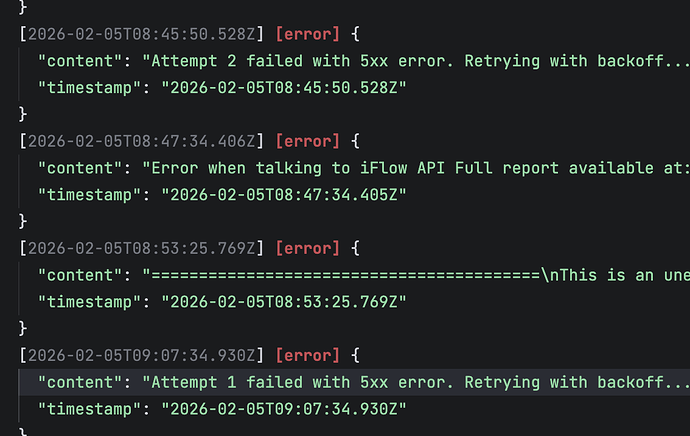Click the closing brace after the 08:45:50 entry
This screenshot has height=436, width=690.
click(x=24, y=114)
